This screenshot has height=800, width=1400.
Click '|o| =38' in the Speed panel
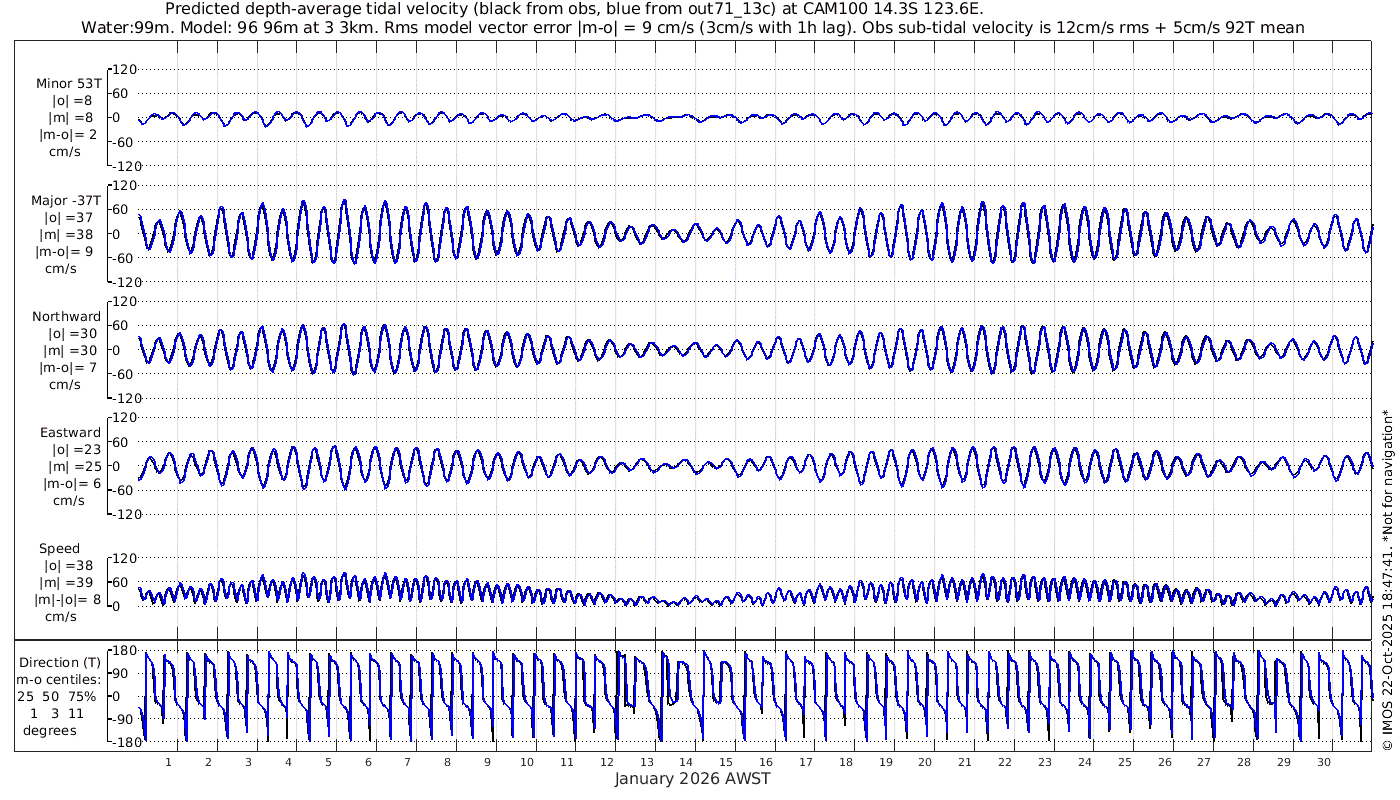coord(67,566)
